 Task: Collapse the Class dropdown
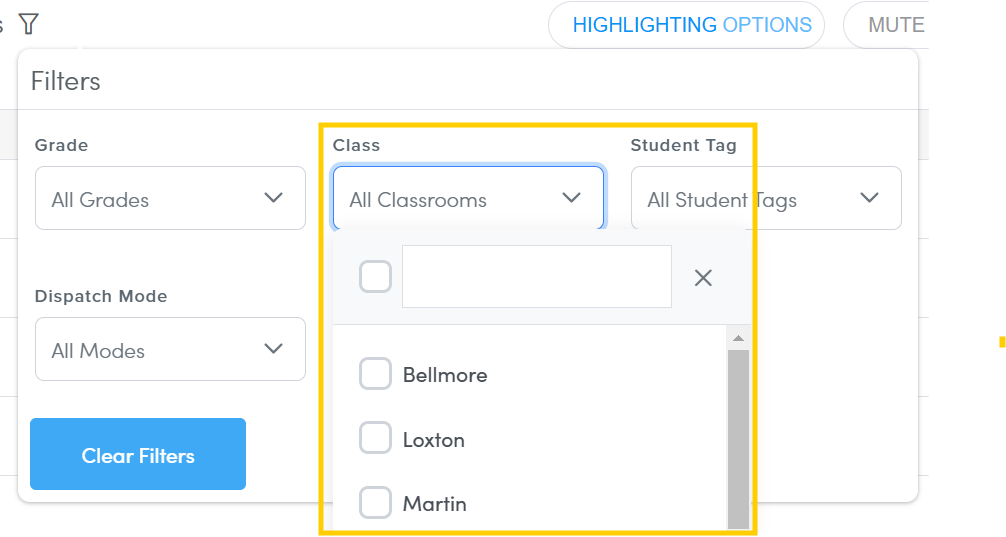click(468, 198)
